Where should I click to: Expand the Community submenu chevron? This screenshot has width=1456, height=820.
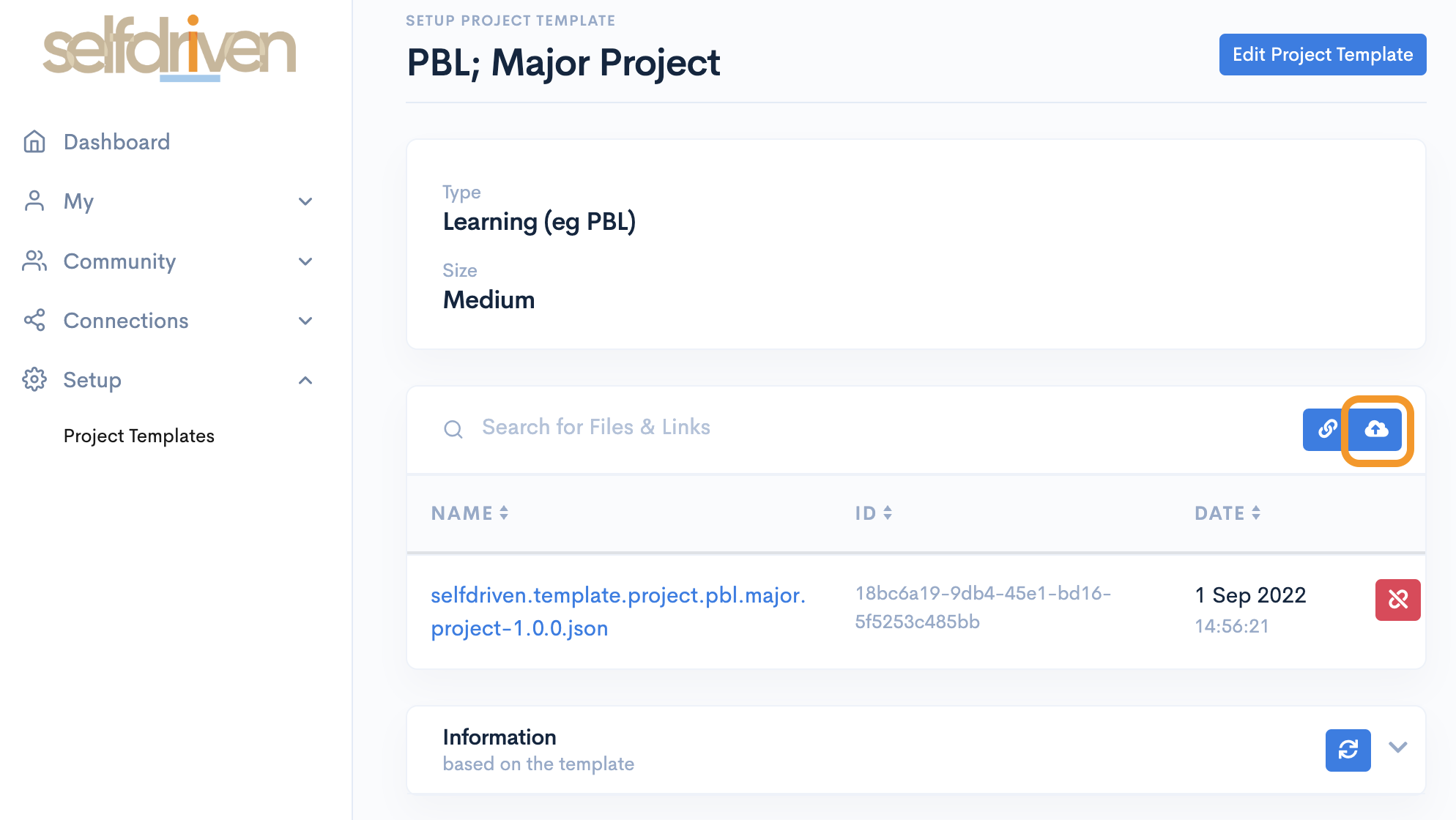[x=305, y=261]
